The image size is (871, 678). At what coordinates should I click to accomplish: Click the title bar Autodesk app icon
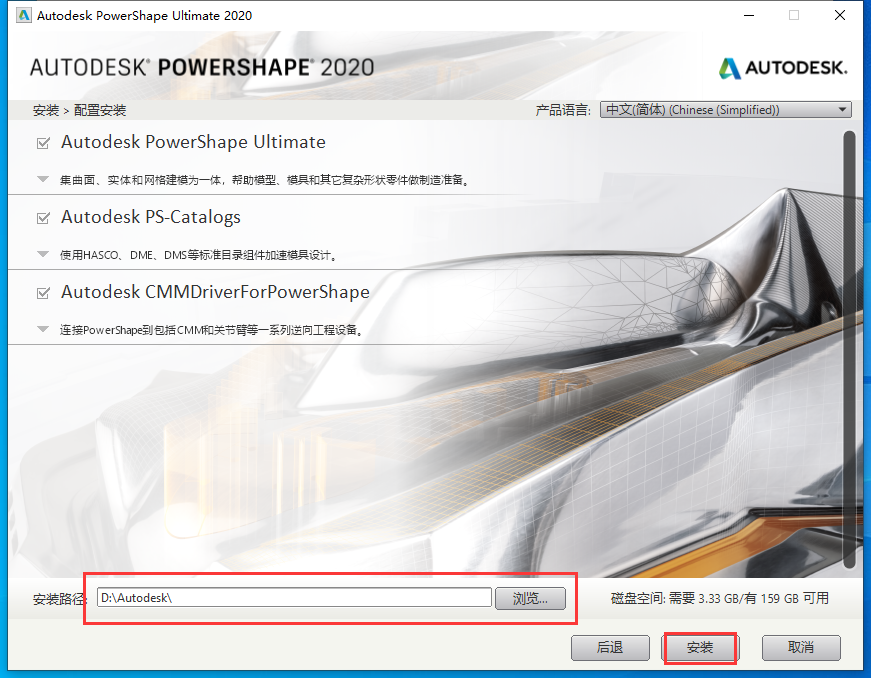[x=23, y=15]
